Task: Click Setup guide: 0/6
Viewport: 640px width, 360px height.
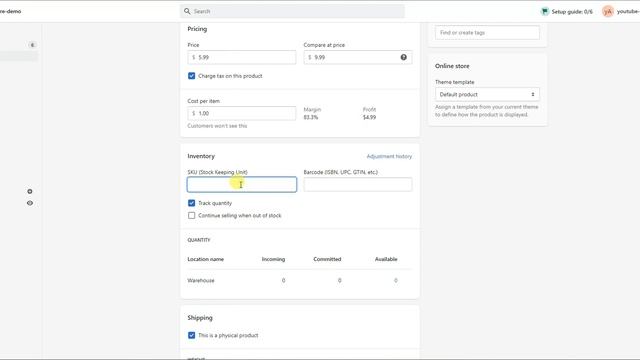Action: click(x=571, y=12)
